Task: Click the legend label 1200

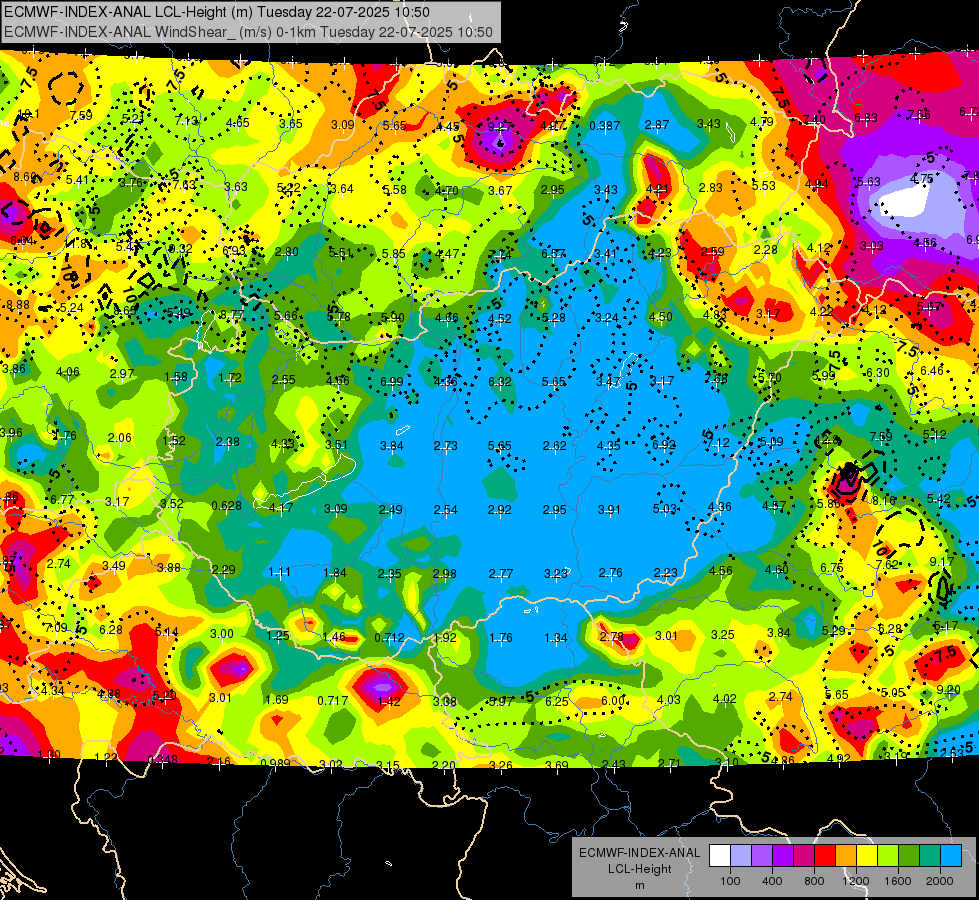Action: click(856, 881)
